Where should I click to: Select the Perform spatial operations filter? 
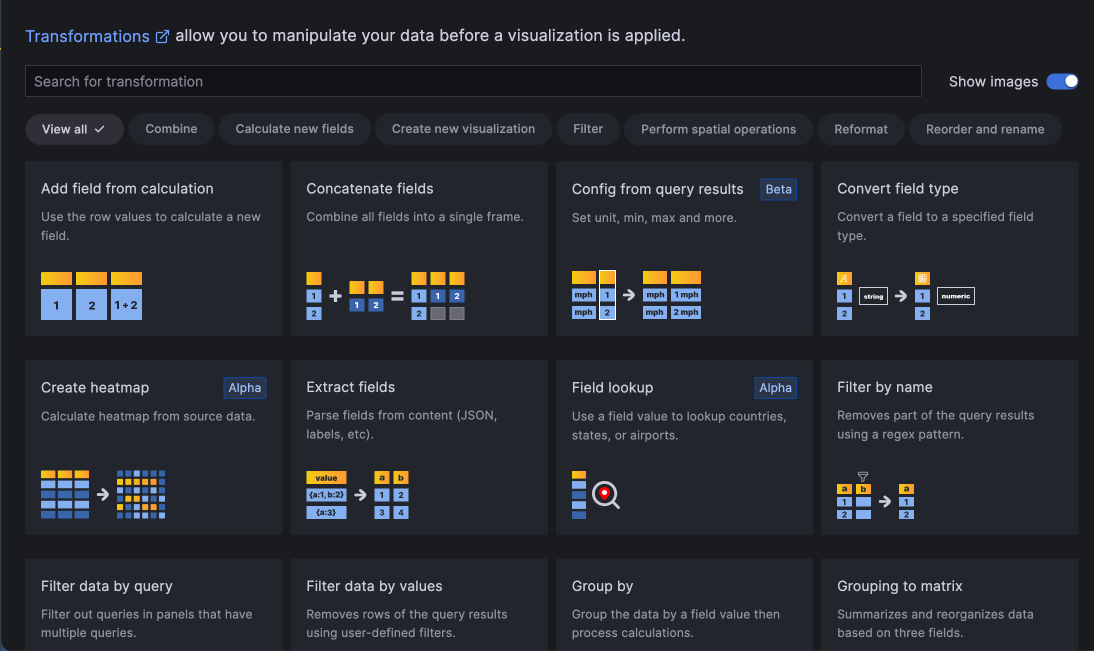pyautogui.click(x=718, y=129)
